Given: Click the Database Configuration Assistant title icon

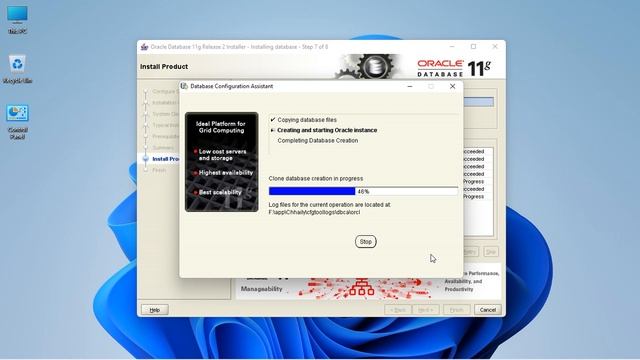Looking at the screenshot, I should click(x=184, y=86).
